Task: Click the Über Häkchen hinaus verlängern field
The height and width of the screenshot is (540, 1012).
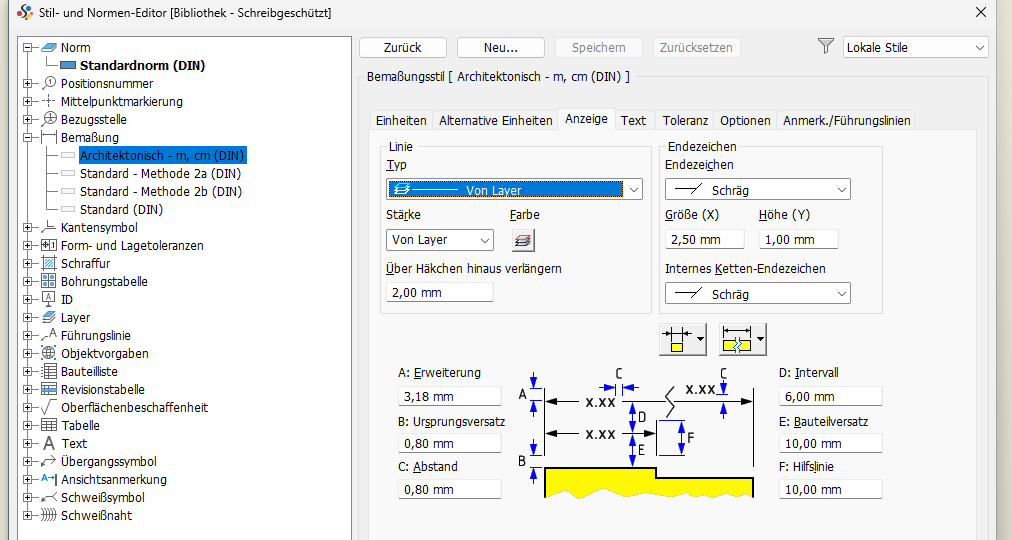Action: [x=440, y=292]
